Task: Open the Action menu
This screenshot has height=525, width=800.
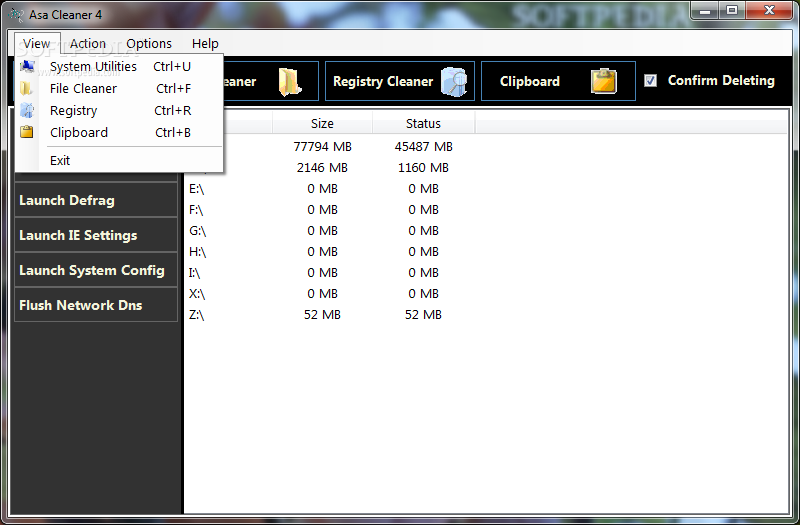Action: click(x=88, y=44)
